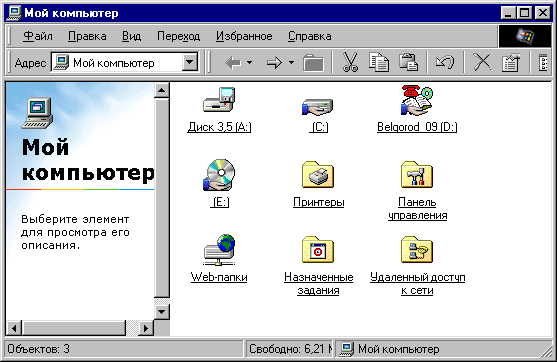This screenshot has width=557, height=362.
Task: Click the Web-папки label link
Action: (219, 277)
